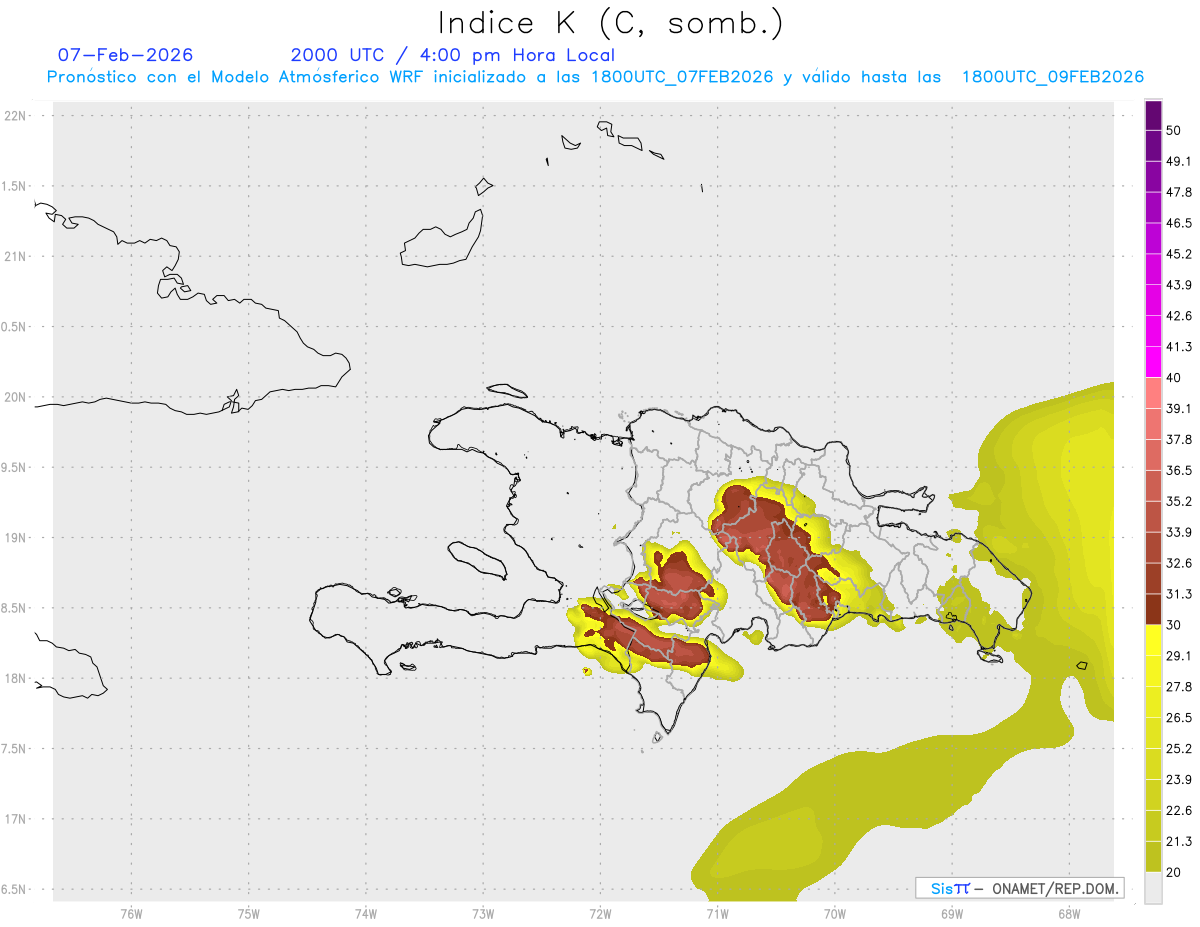Click the "22N" latitude axis label
This screenshot has height=927, width=1200.
15,116
